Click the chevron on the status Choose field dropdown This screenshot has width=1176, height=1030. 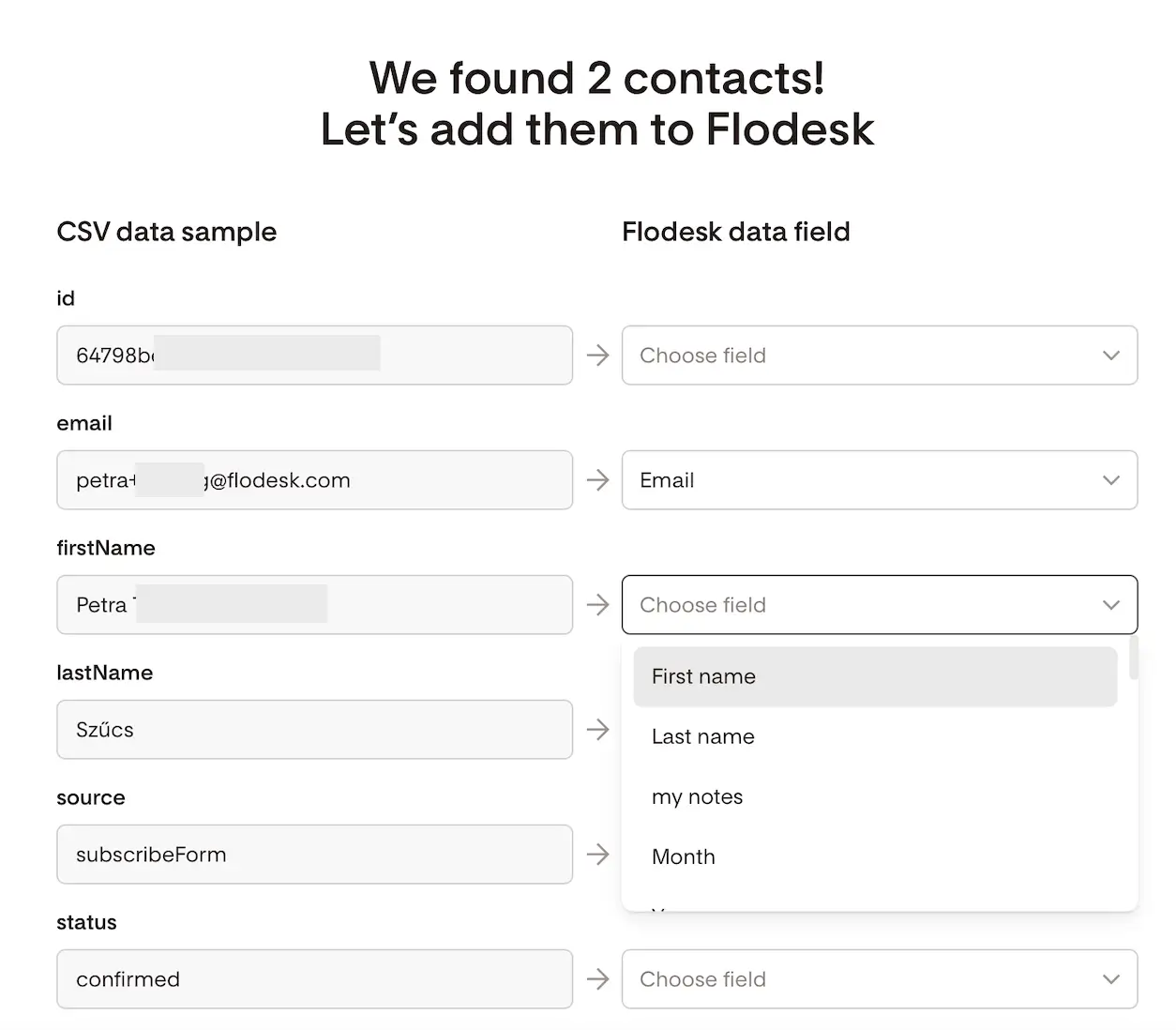pyautogui.click(x=1111, y=978)
